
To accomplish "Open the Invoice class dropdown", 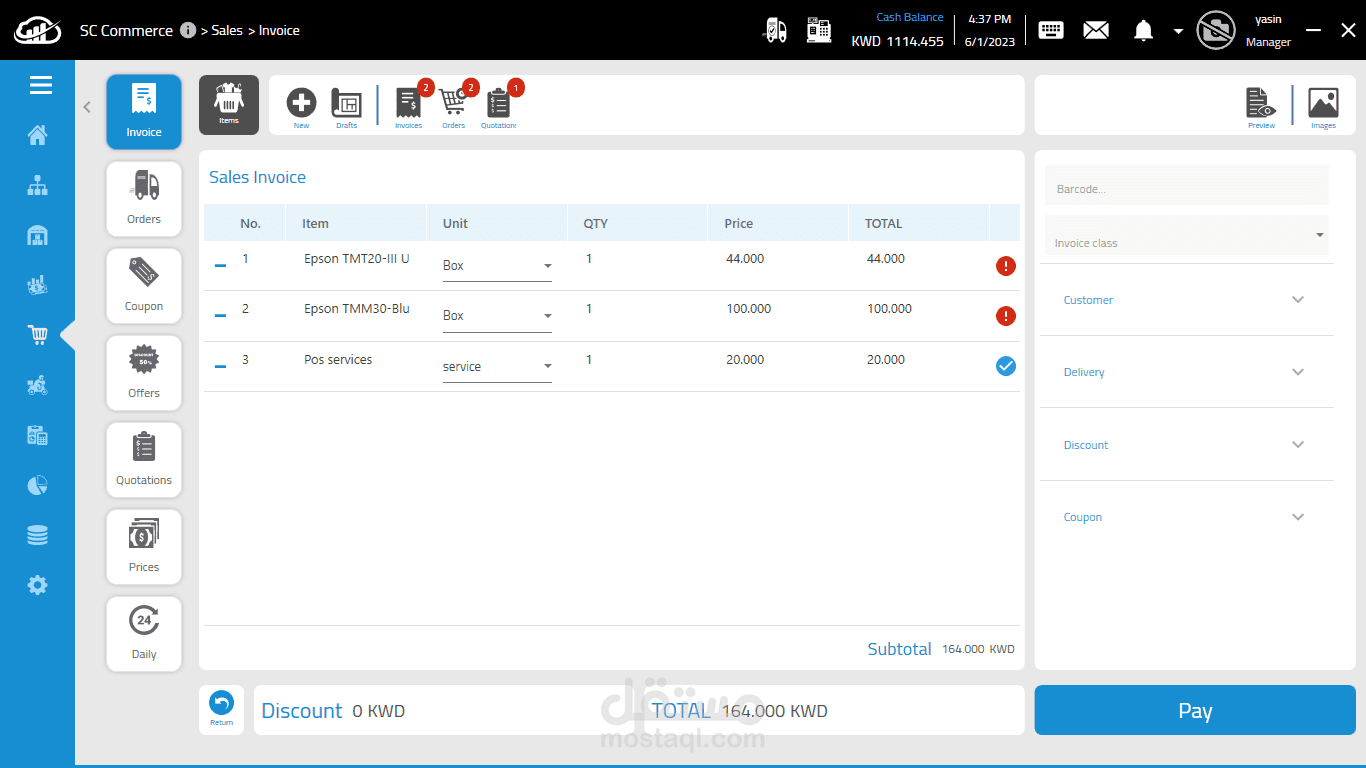I will point(1187,236).
